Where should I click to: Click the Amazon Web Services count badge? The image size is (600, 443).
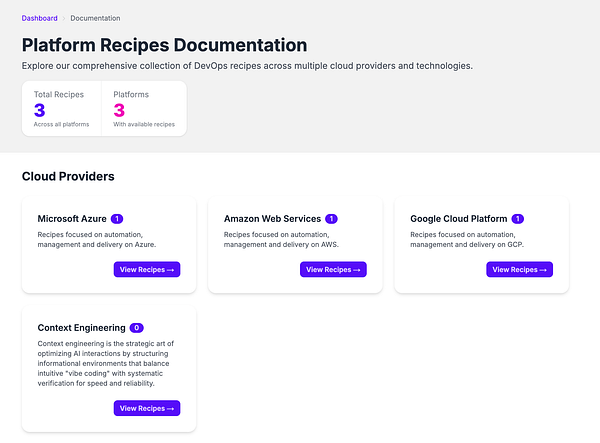pyautogui.click(x=331, y=219)
